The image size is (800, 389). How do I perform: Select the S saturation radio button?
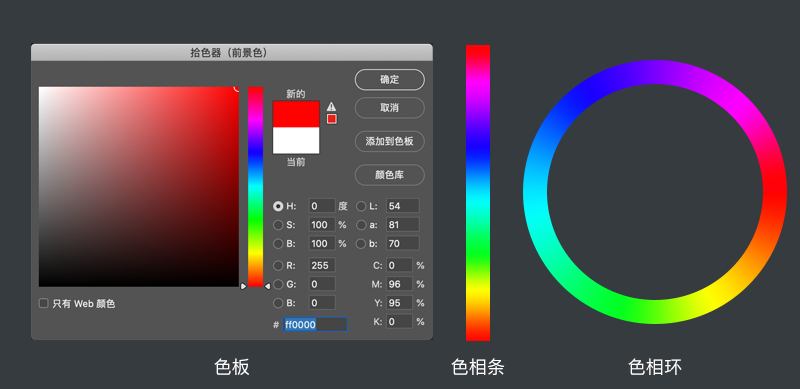click(x=278, y=225)
